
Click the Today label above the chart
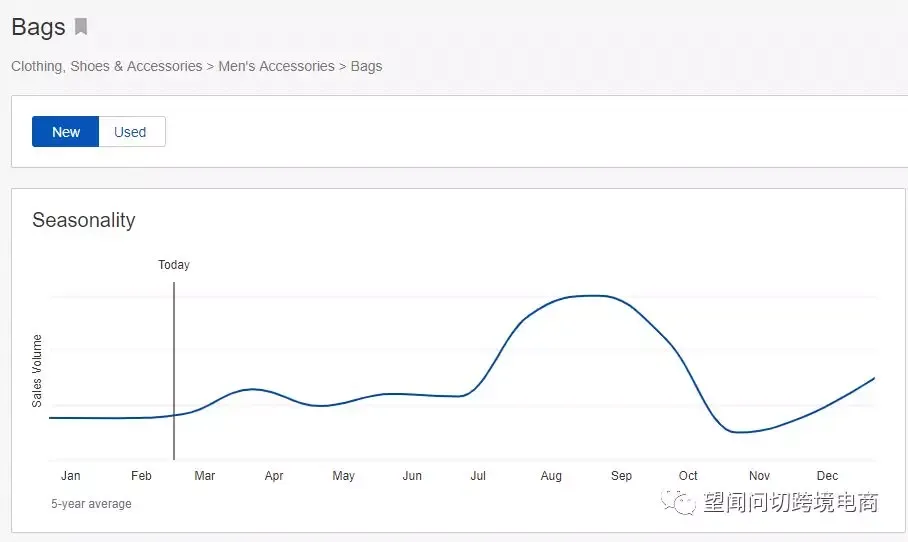point(174,265)
